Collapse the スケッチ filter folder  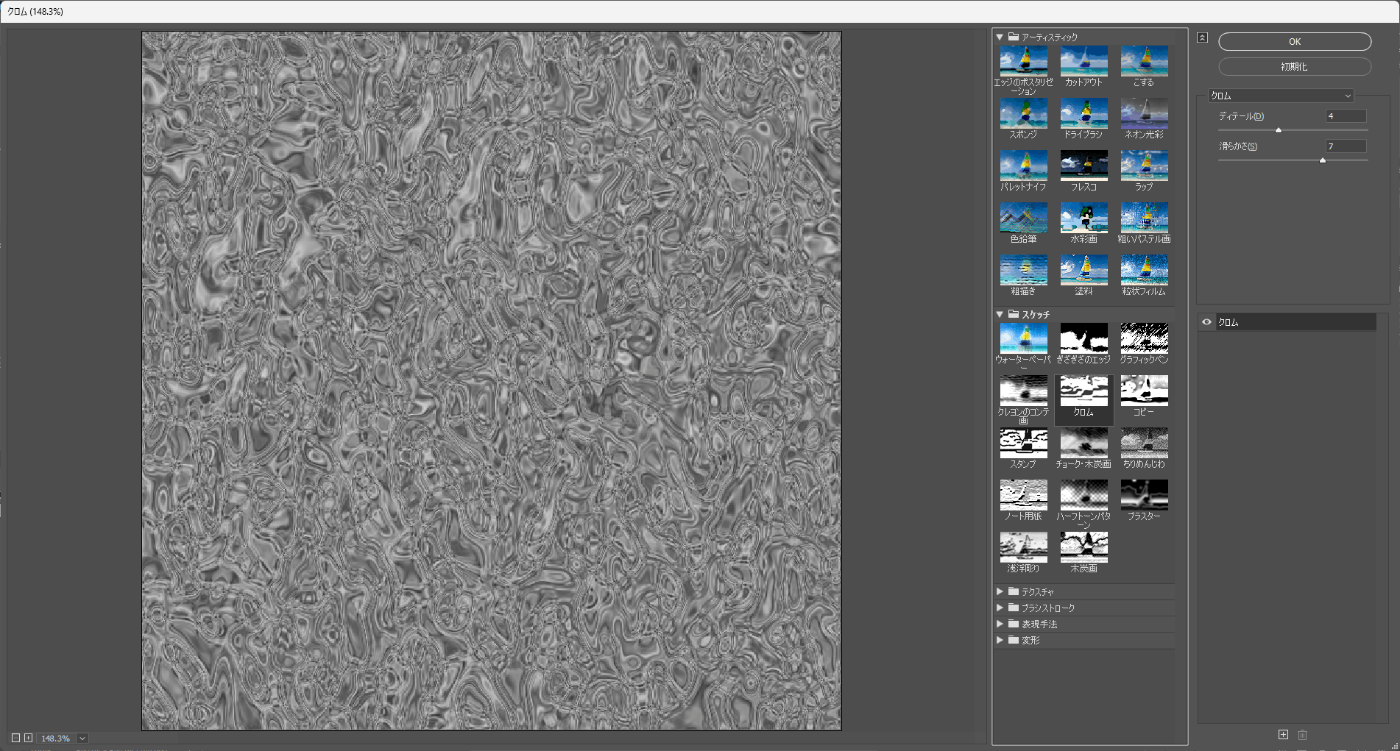(x=1000, y=314)
